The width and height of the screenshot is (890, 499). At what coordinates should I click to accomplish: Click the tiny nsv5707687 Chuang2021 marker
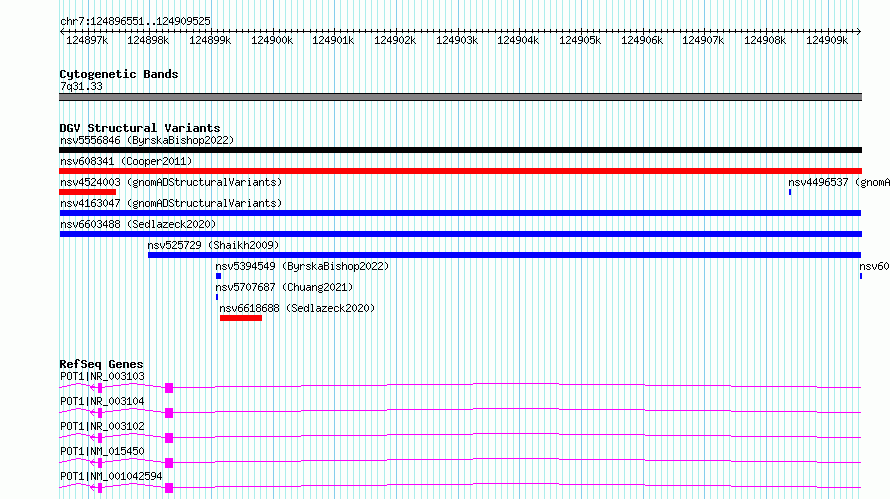click(217, 297)
